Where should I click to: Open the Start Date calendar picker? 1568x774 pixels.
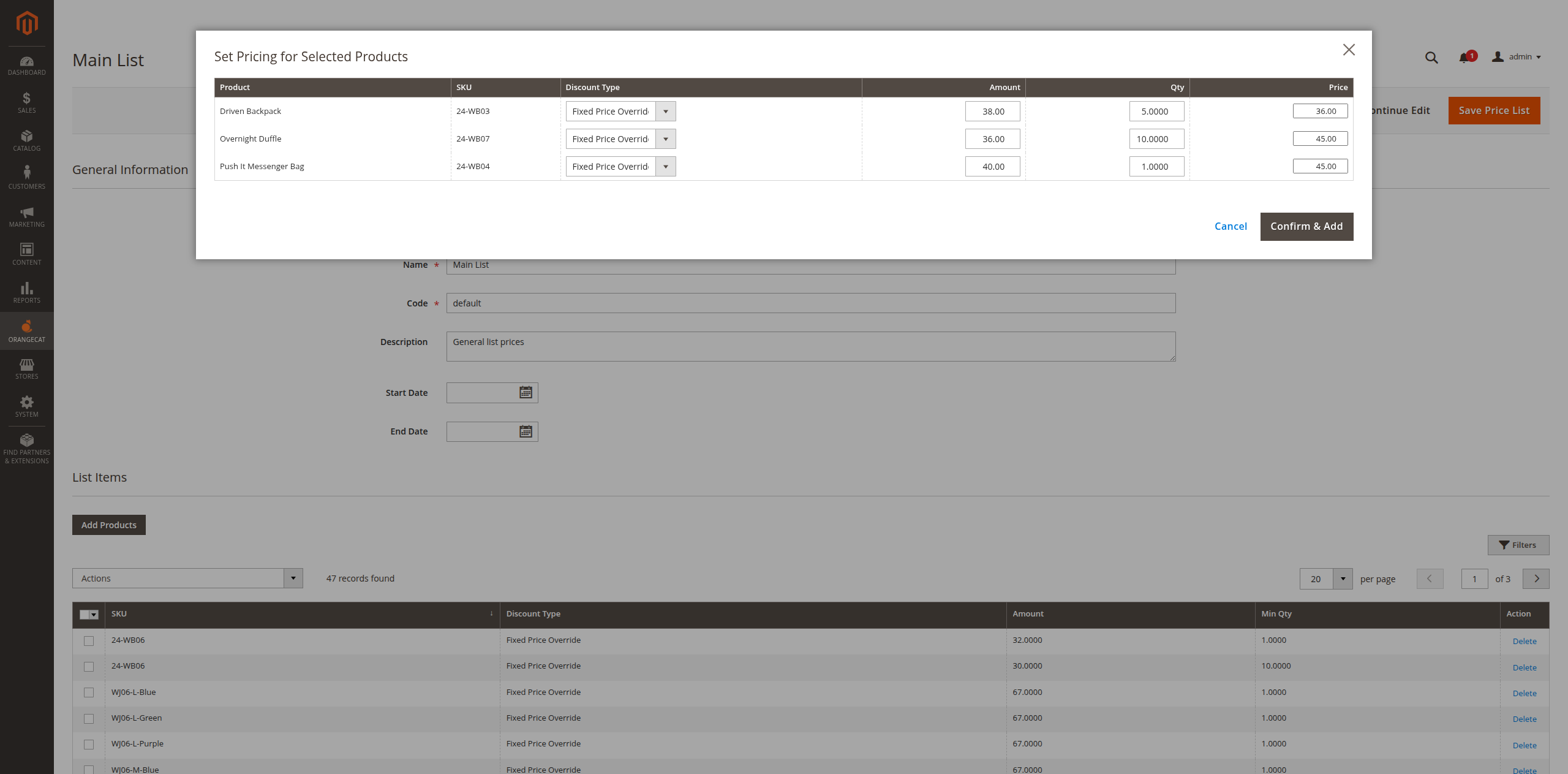tap(525, 392)
